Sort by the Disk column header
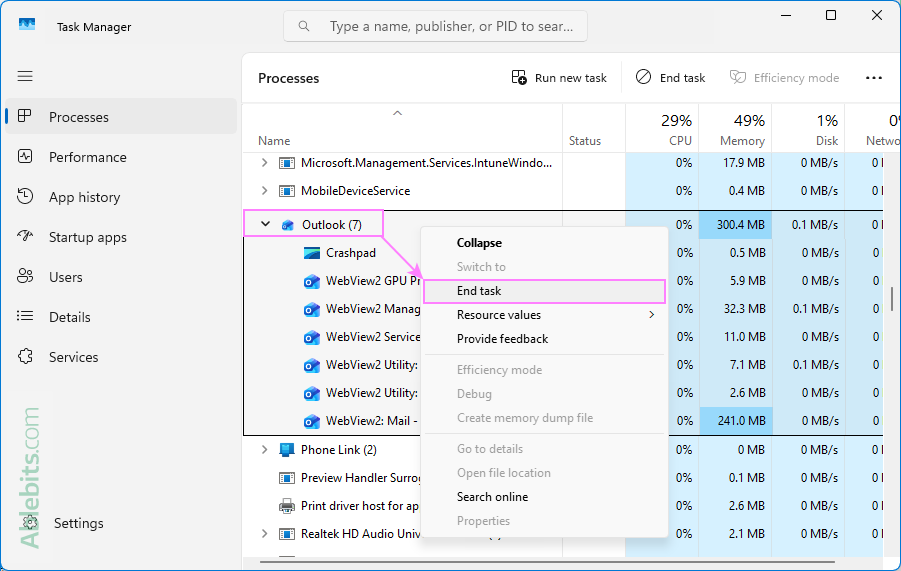 808,129
